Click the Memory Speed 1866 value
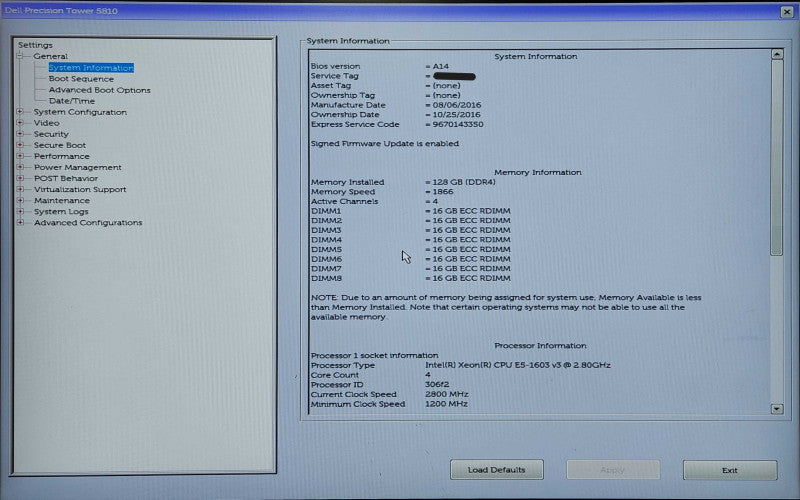Image resolution: width=800 pixels, height=500 pixels. pyautogui.click(x=442, y=192)
